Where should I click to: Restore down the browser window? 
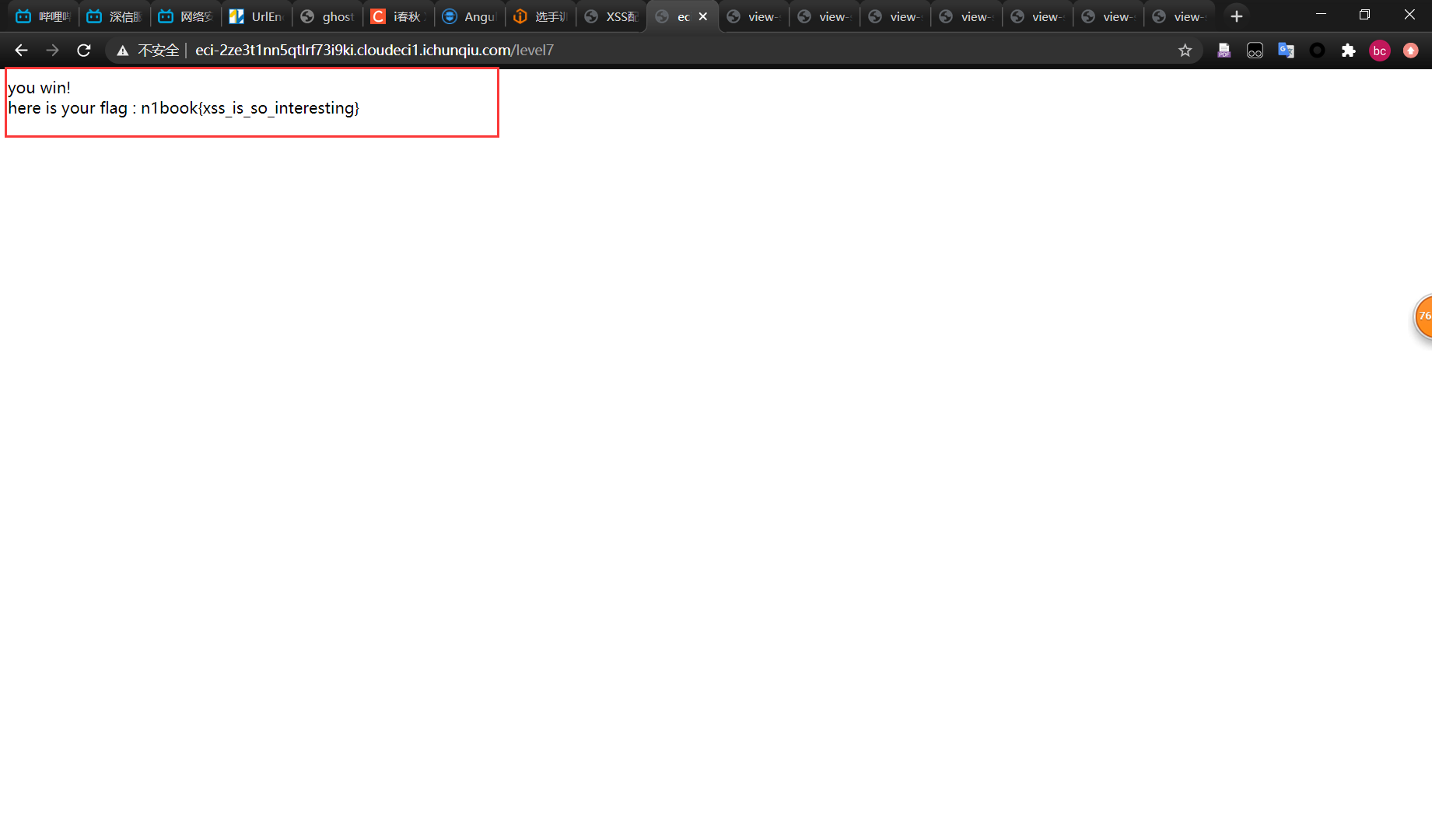1364,15
